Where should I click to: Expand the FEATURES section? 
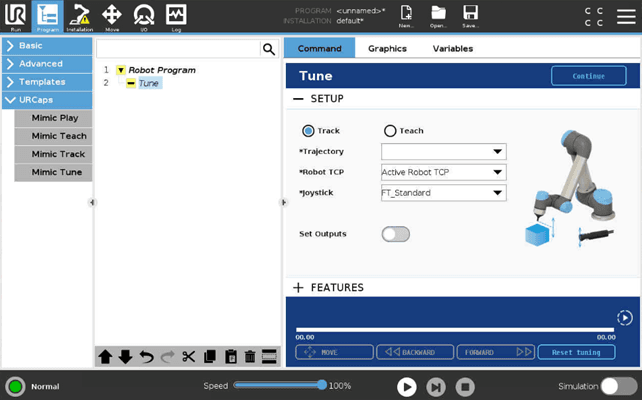point(298,288)
